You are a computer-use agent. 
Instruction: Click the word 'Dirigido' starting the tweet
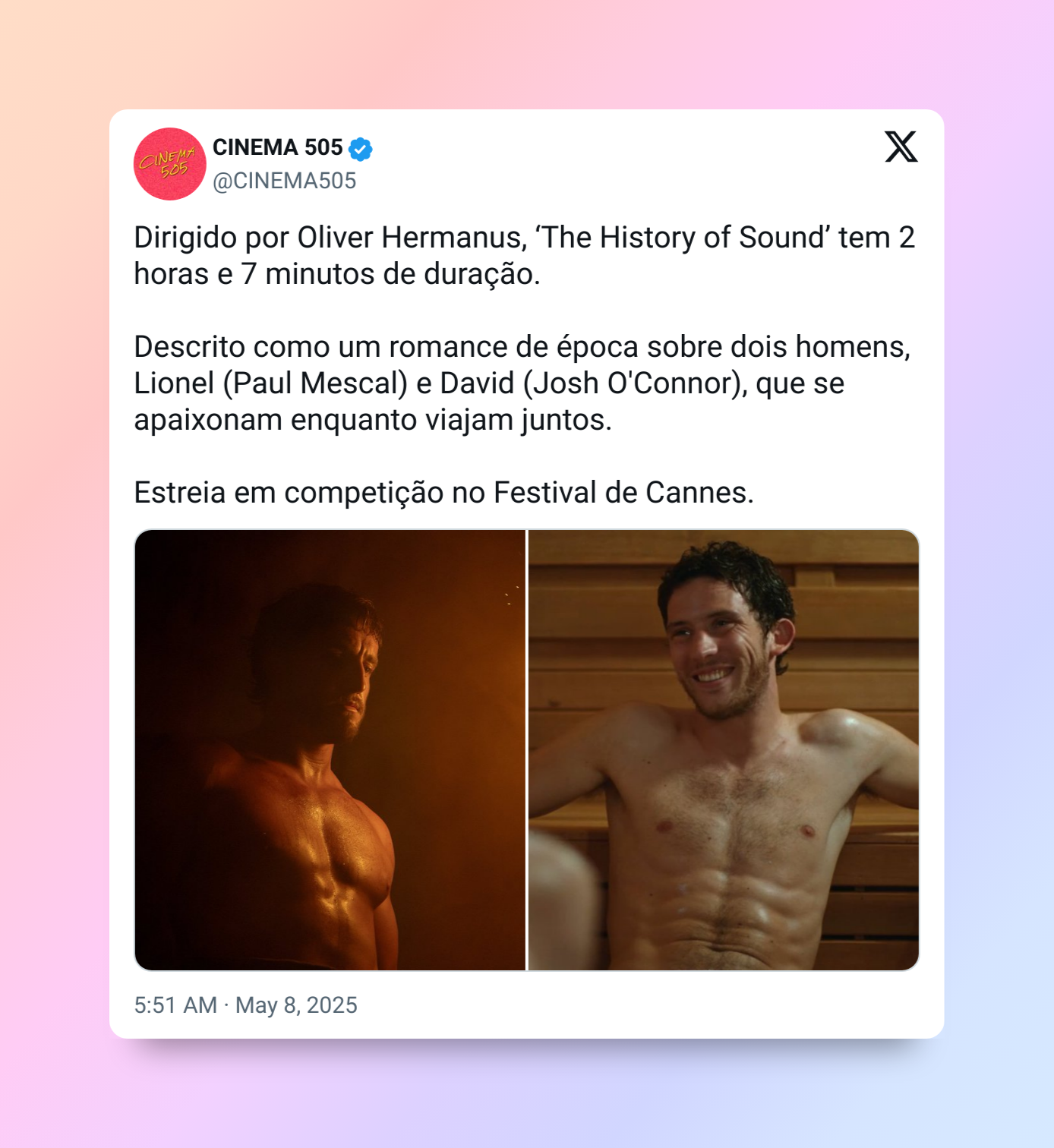[x=186, y=238]
